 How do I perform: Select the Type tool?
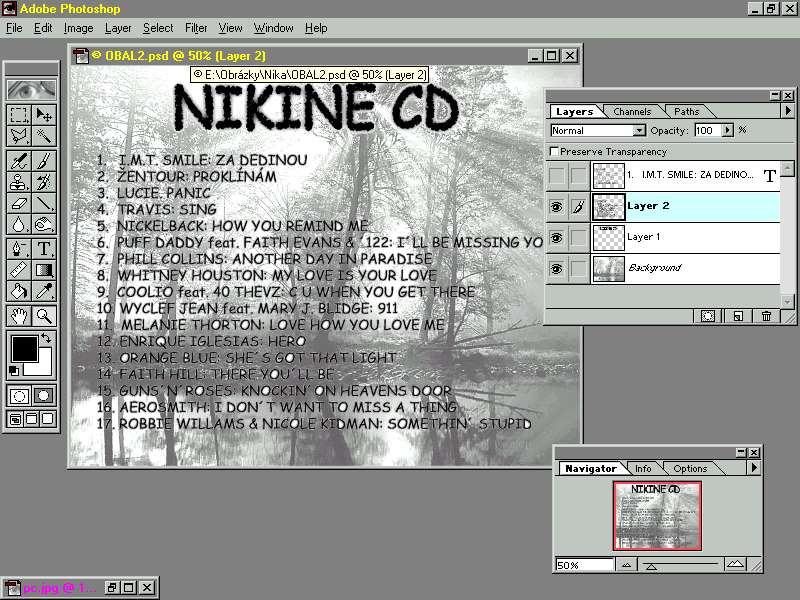[44, 249]
